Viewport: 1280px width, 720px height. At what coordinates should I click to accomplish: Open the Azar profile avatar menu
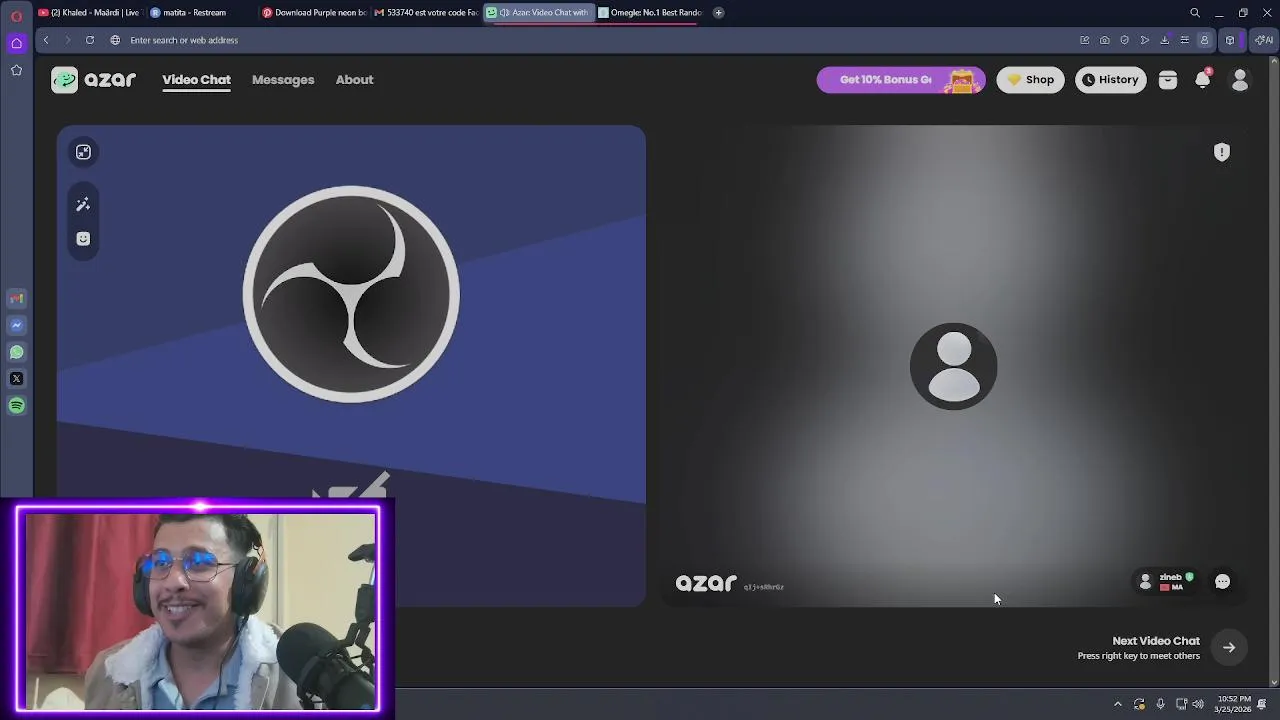point(1240,80)
